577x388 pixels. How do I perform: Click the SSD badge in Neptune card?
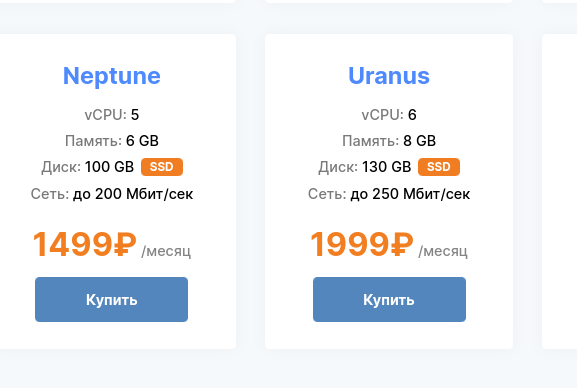pos(162,167)
